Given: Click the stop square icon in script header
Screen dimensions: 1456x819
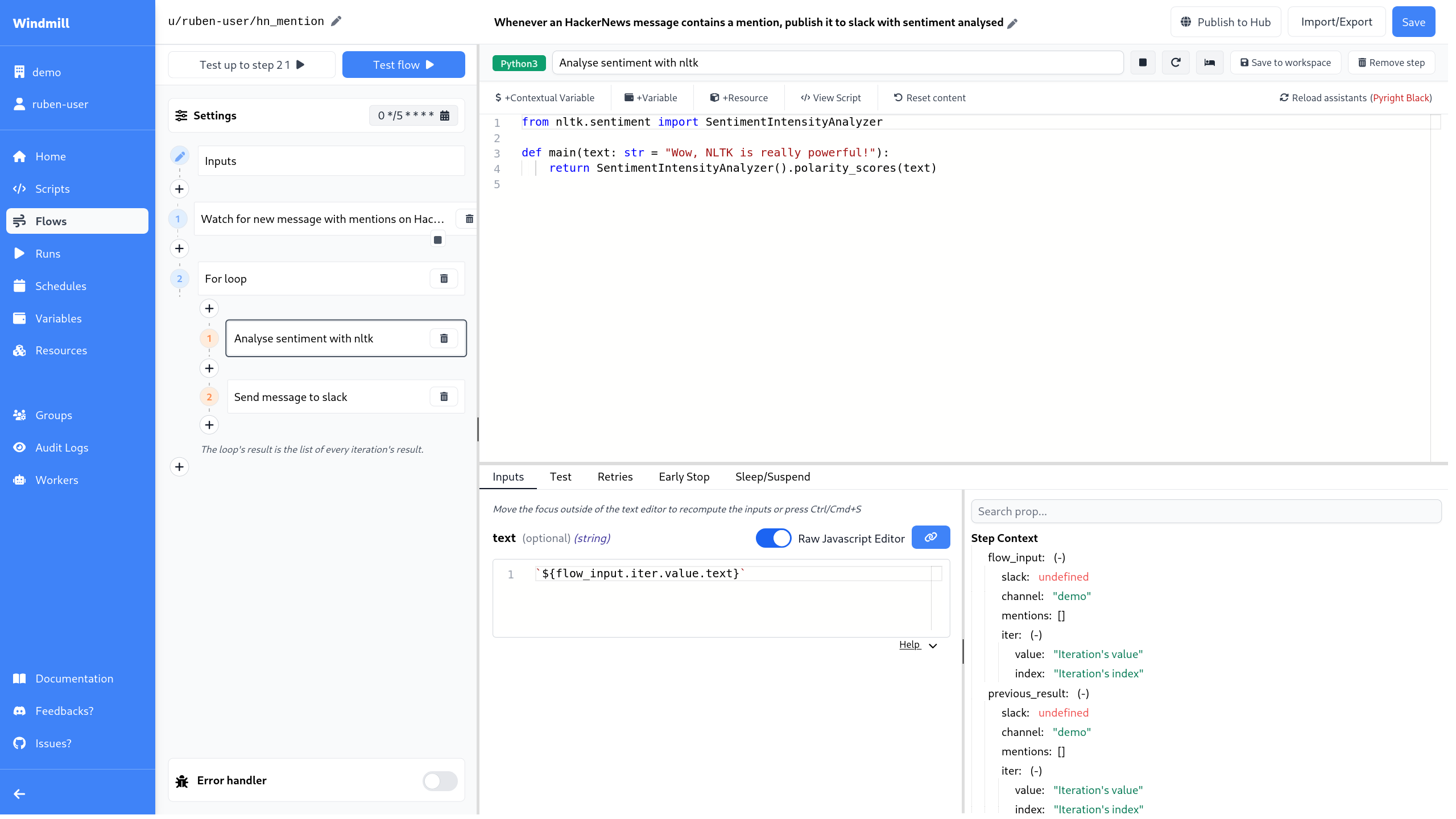Looking at the screenshot, I should tap(1143, 63).
